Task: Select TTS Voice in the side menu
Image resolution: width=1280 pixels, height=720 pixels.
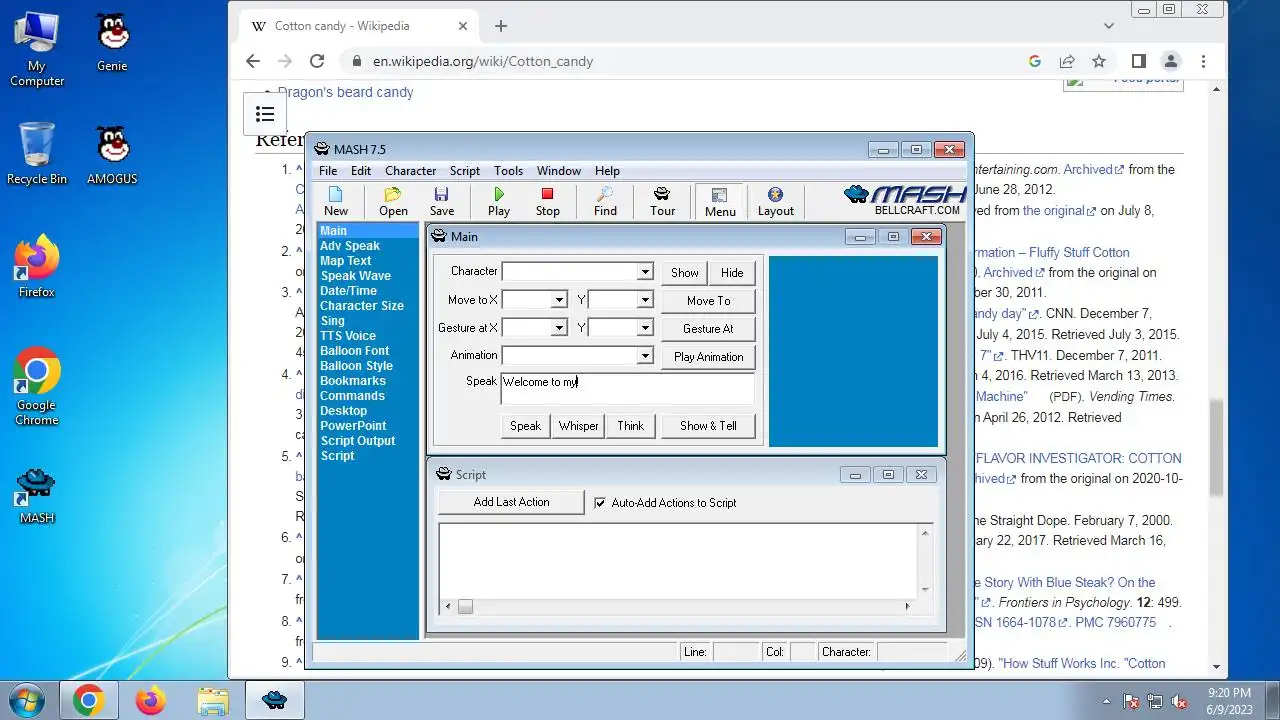Action: pyautogui.click(x=348, y=336)
